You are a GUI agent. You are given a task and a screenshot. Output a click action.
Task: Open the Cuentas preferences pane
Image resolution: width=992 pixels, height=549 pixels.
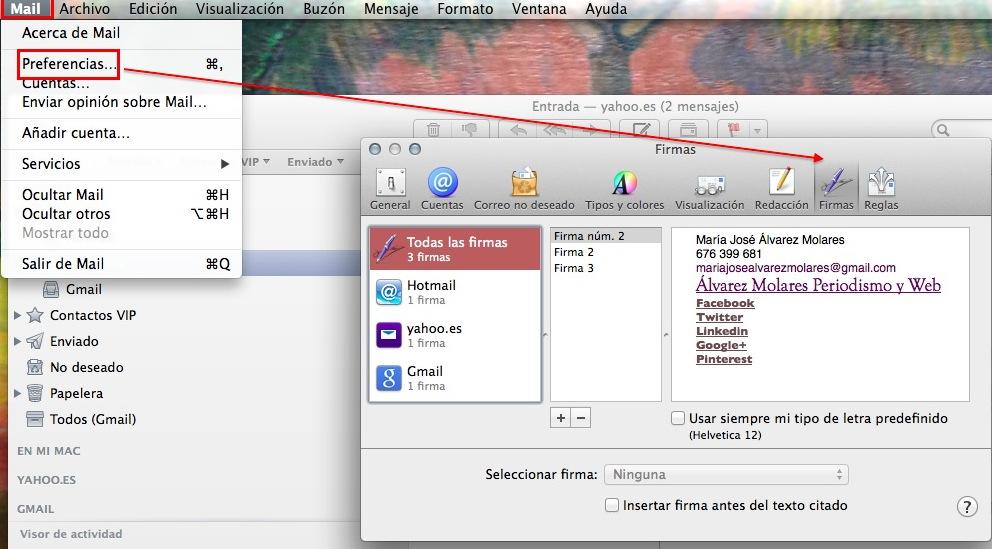(x=442, y=188)
